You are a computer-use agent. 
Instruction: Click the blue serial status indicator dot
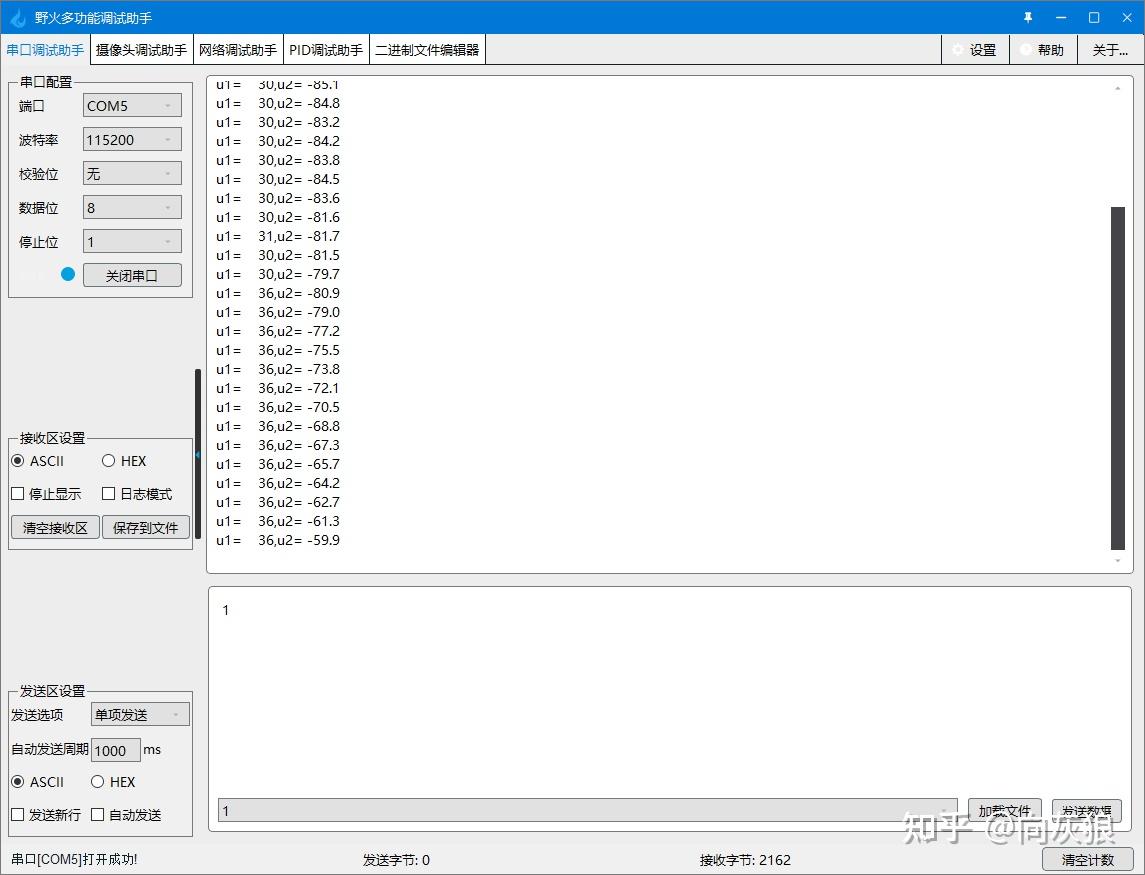pos(67,273)
